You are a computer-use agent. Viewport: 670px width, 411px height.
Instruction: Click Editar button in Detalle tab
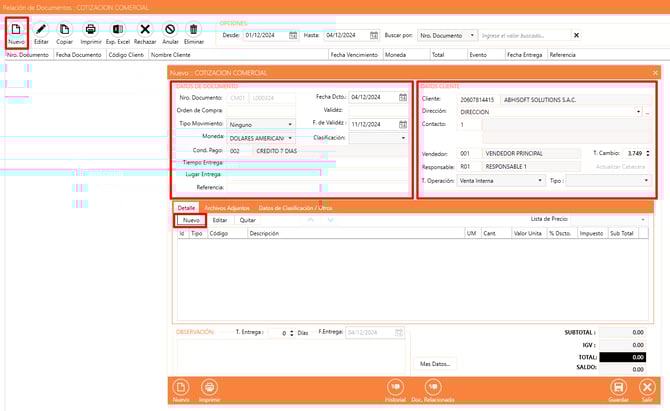220,220
